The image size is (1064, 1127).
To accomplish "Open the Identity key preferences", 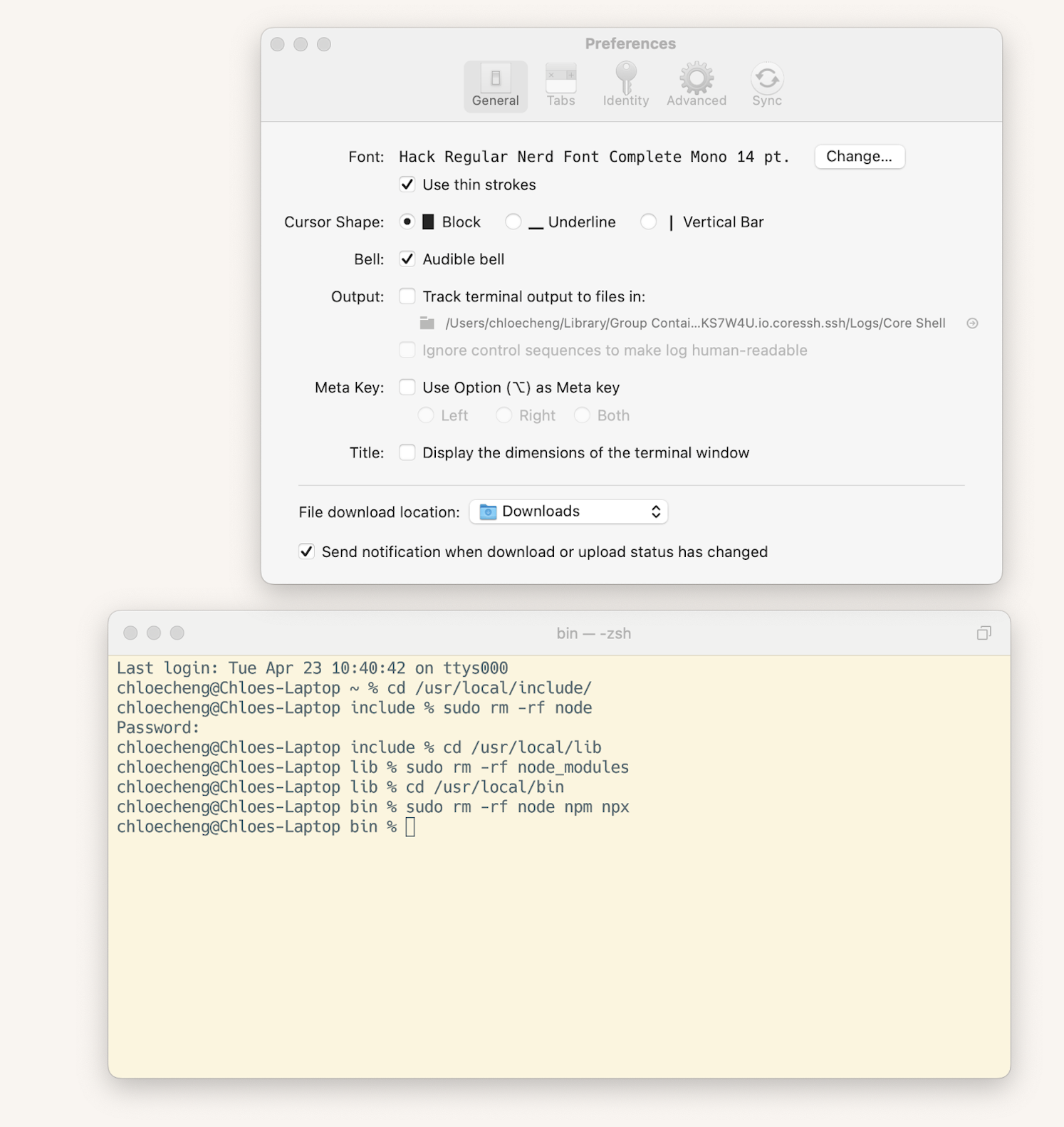I will 625,85.
